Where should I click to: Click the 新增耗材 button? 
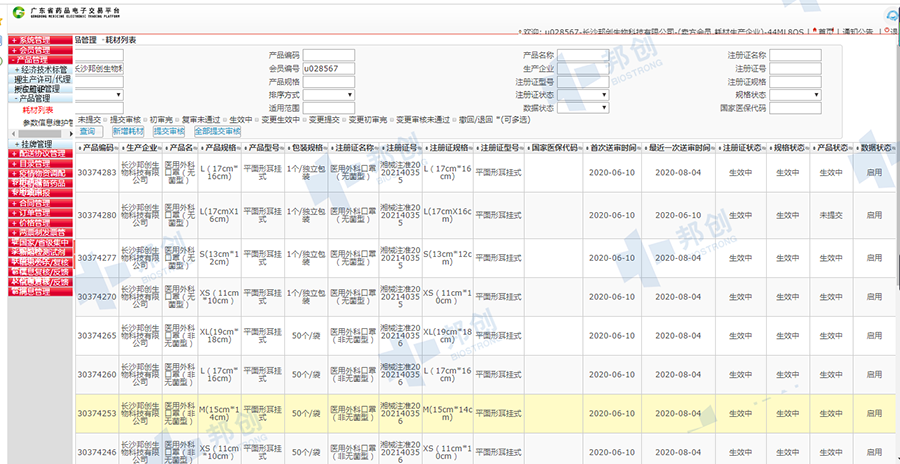click(127, 131)
